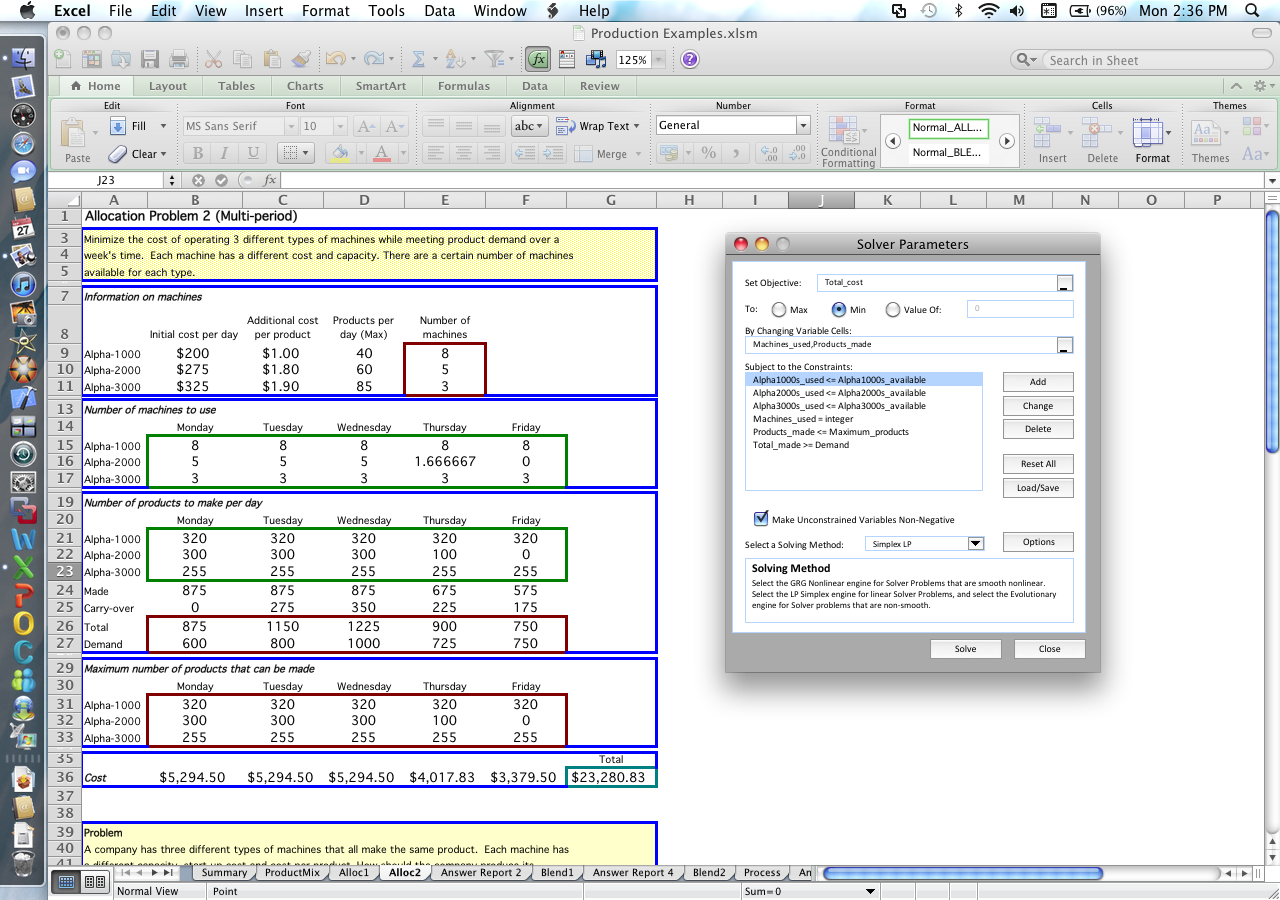Open the Help question mark icon
The image size is (1280, 900).
[690, 60]
